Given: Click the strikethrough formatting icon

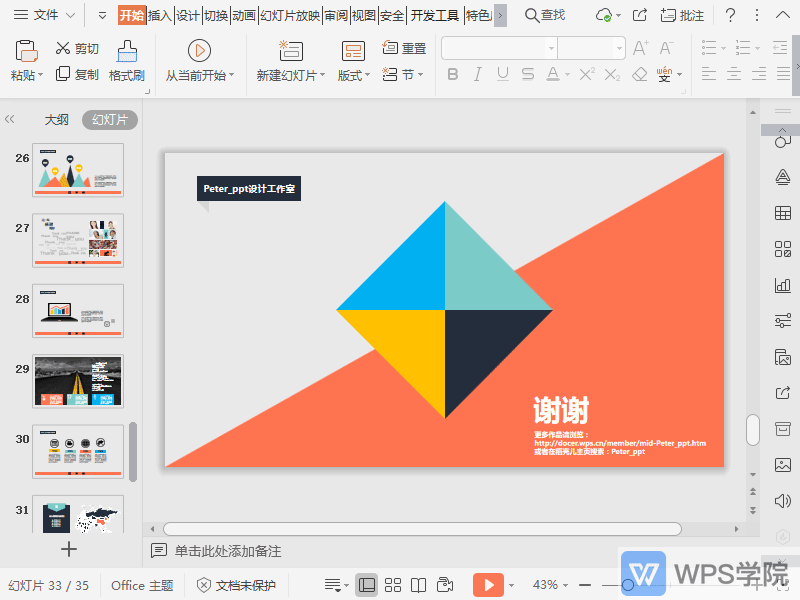Looking at the screenshot, I should [527, 75].
